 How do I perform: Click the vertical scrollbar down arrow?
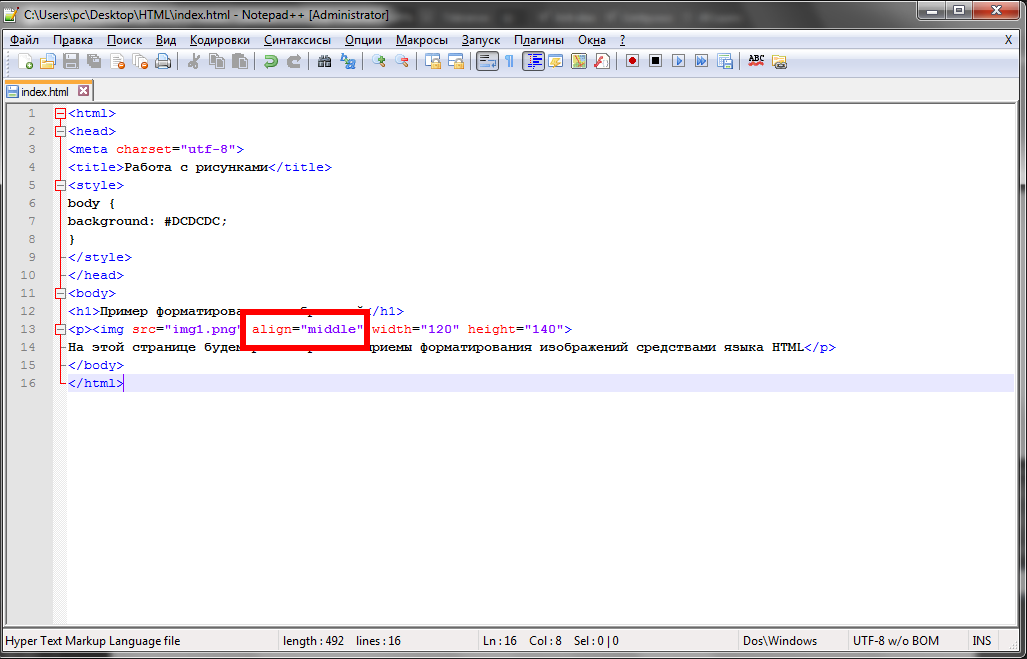tap(1012, 617)
